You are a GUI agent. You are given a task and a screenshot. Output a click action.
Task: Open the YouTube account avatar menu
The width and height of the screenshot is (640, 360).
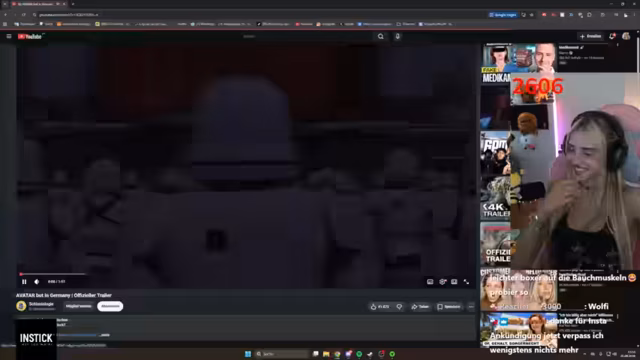(626, 36)
